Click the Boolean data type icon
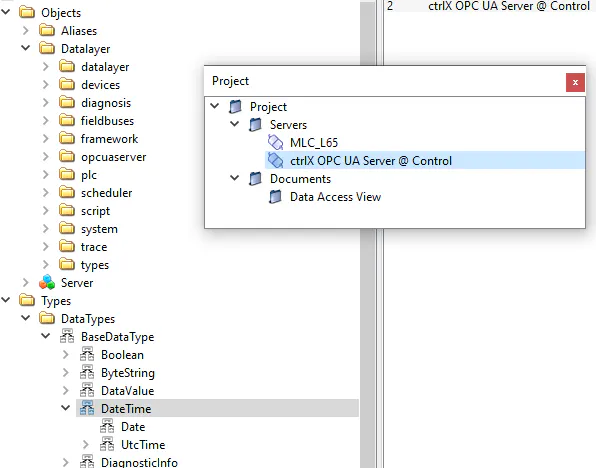Viewport: 596px width, 468px height. [x=87, y=354]
